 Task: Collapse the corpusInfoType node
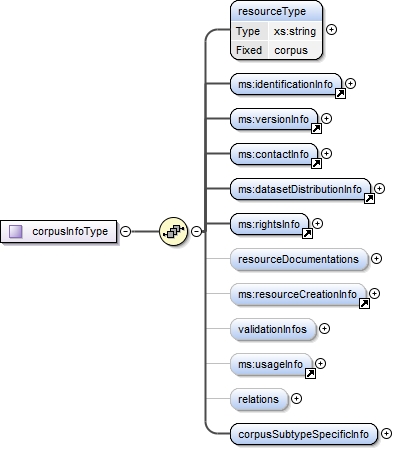[x=125, y=231]
